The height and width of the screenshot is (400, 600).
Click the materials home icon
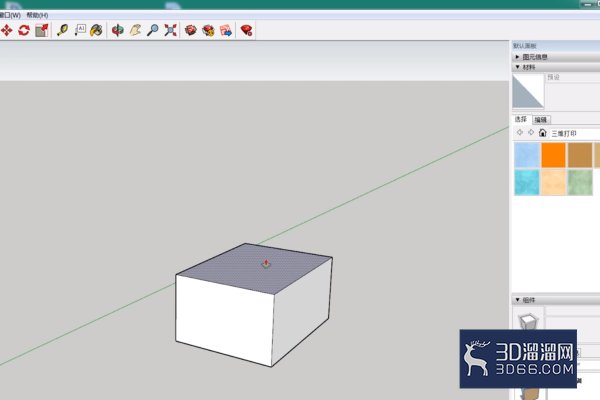543,133
